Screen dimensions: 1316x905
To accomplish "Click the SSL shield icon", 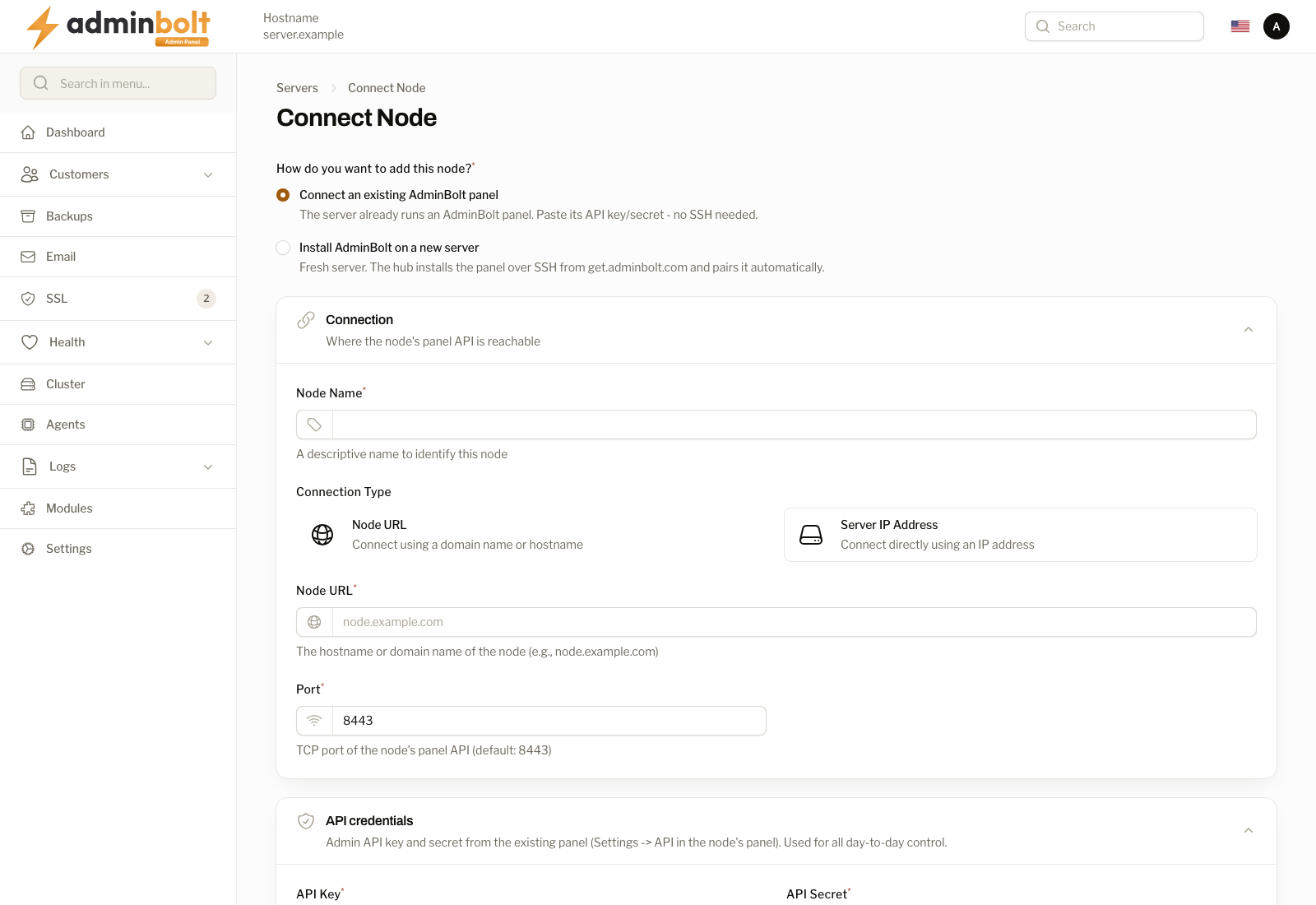I will [28, 299].
